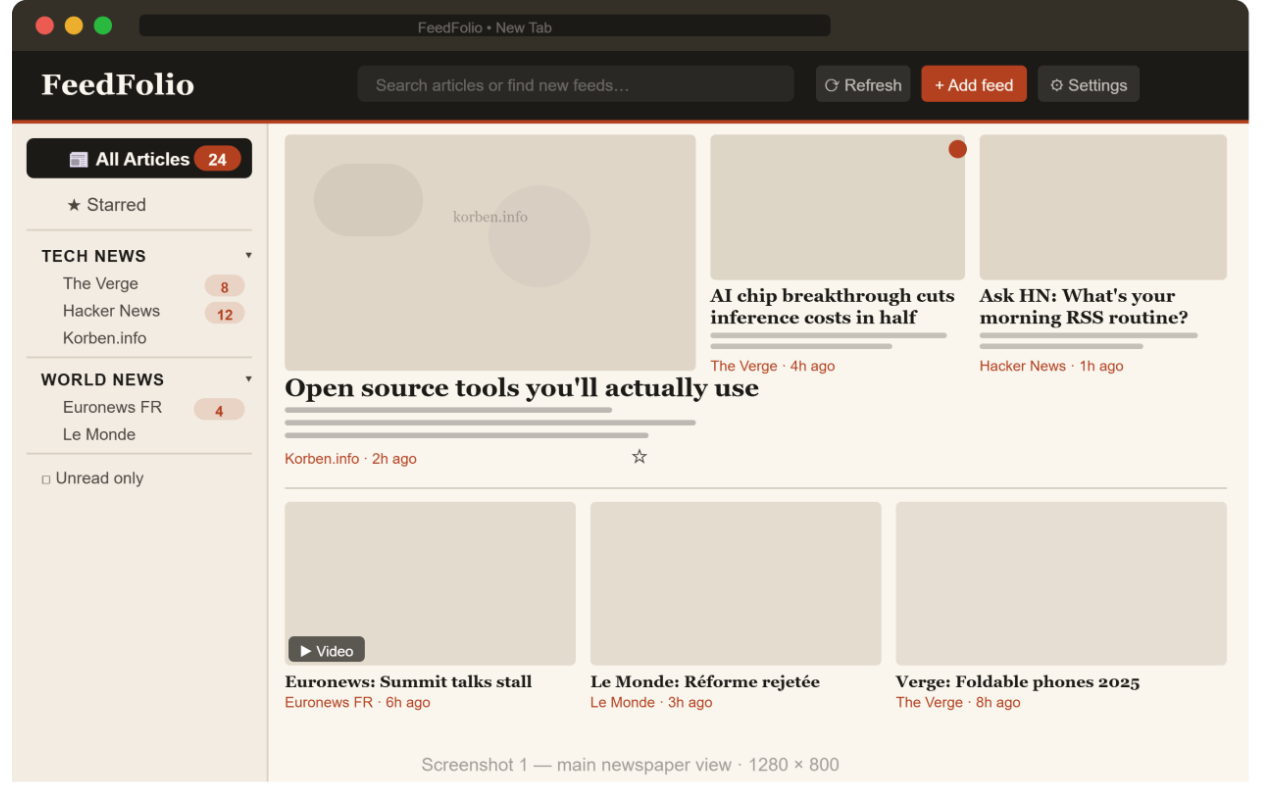Open headline "AI chip breakthrough cuts inference costs"
The height and width of the screenshot is (800, 1280).
833,307
